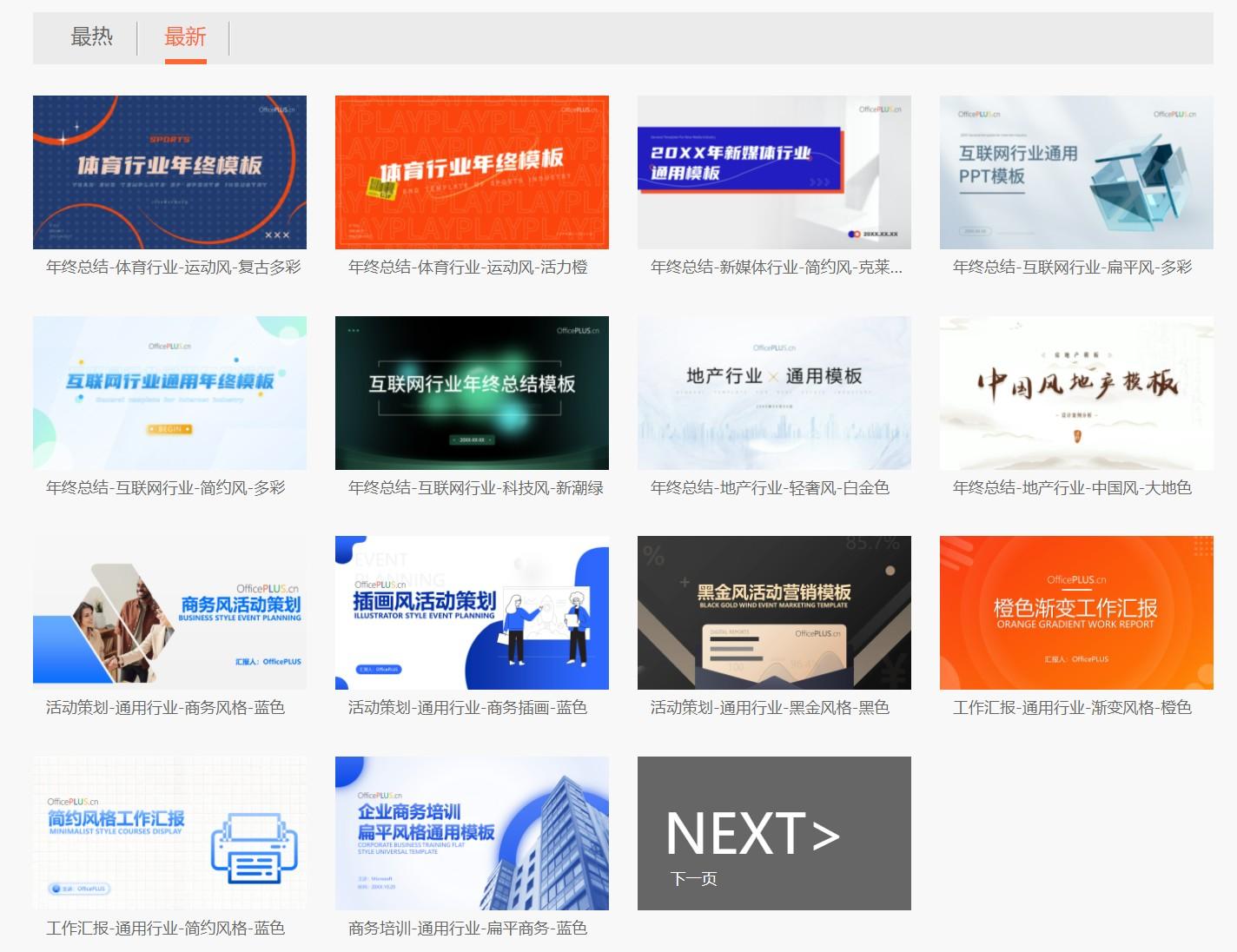Go to next page via NEXT tile
Screen dimensions: 1237x952
(x=774, y=833)
